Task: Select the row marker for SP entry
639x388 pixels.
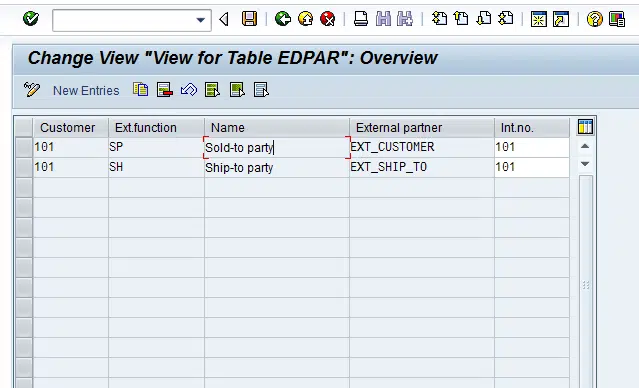Action: click(24, 148)
